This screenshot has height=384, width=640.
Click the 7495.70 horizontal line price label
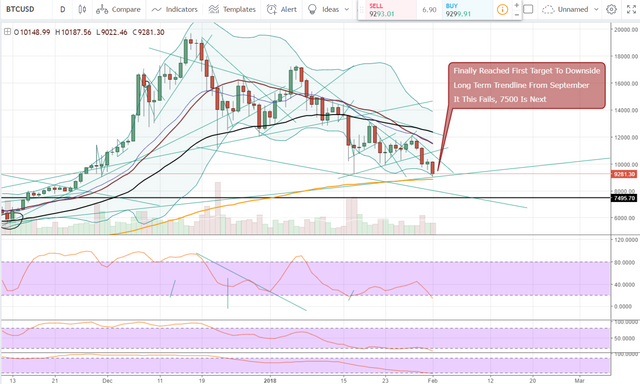click(x=624, y=198)
